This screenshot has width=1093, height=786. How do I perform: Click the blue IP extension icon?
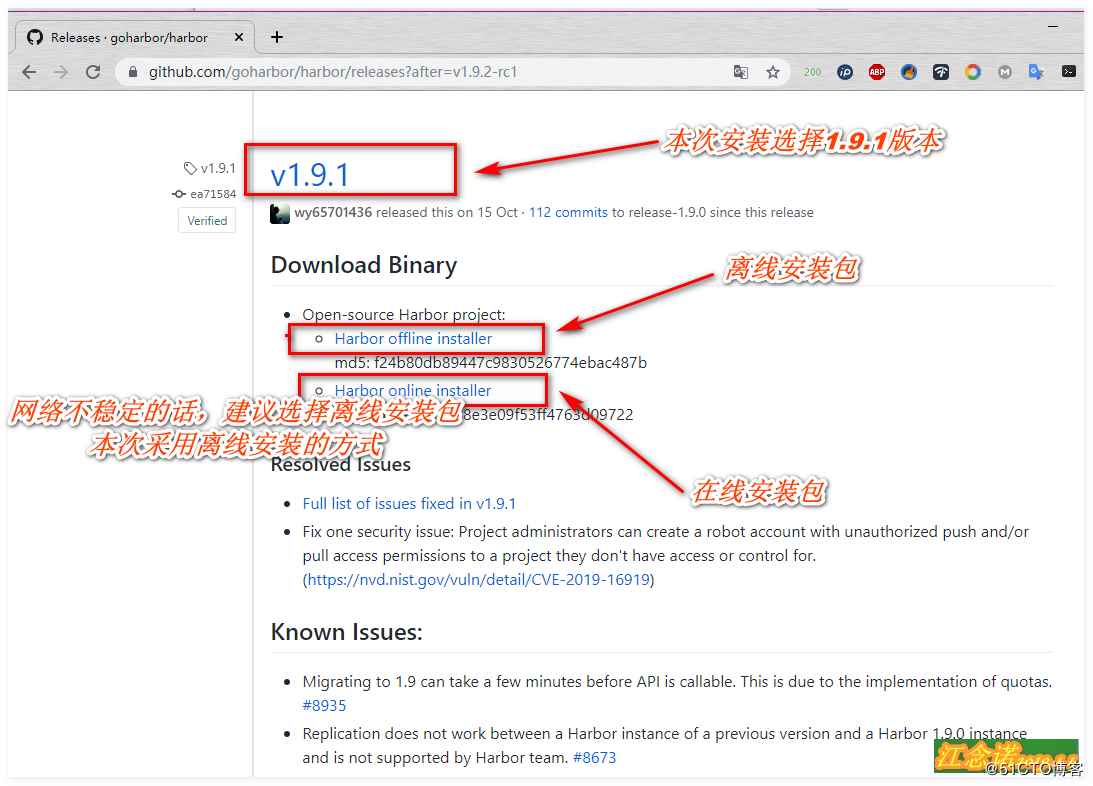tap(845, 71)
